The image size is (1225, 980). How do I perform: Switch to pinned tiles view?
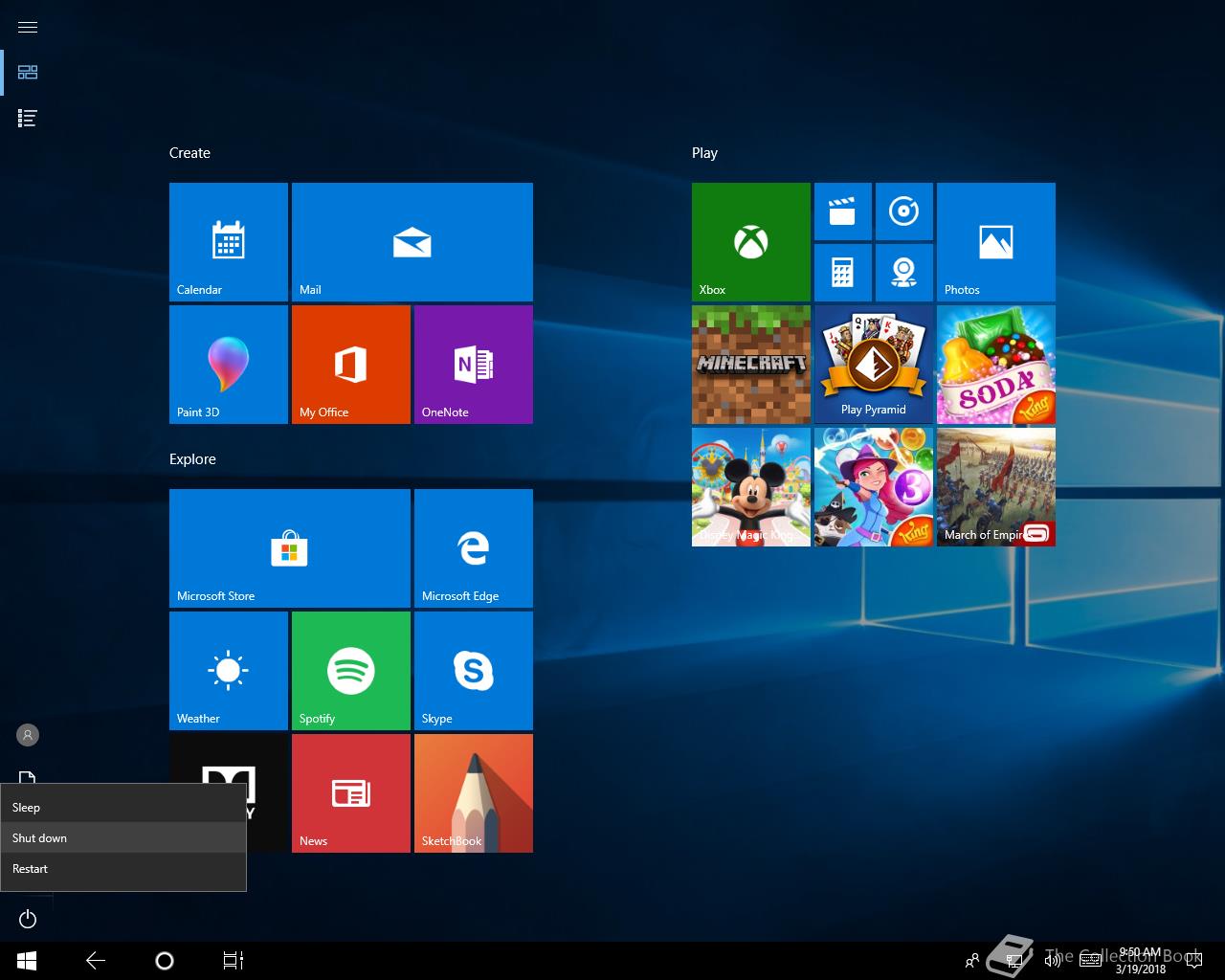(x=28, y=72)
